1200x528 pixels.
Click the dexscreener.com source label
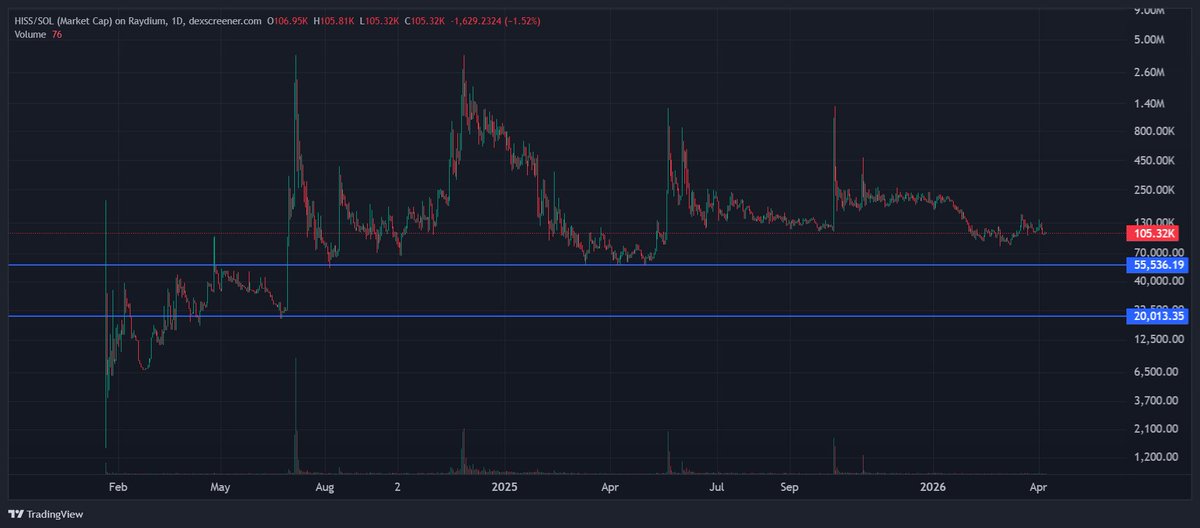click(x=225, y=21)
